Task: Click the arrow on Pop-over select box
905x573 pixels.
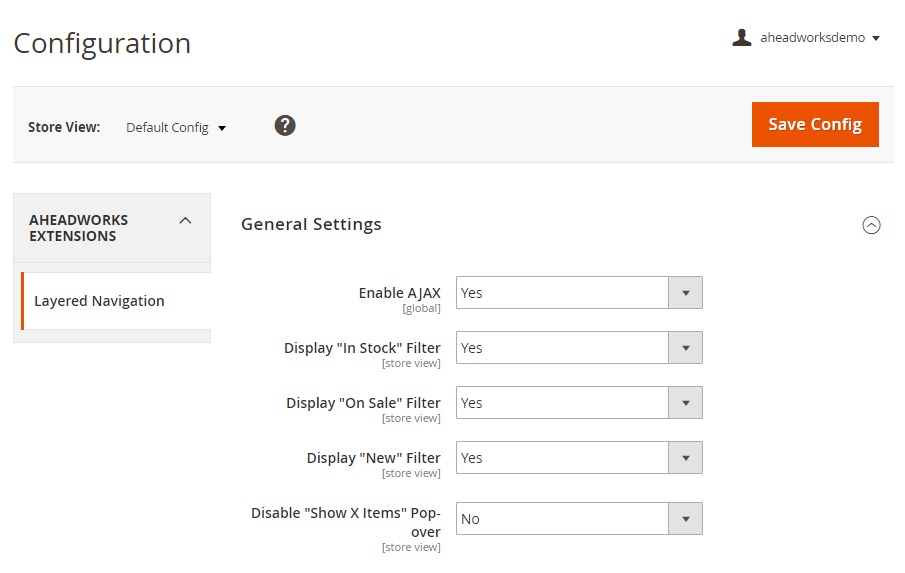Action: click(686, 519)
